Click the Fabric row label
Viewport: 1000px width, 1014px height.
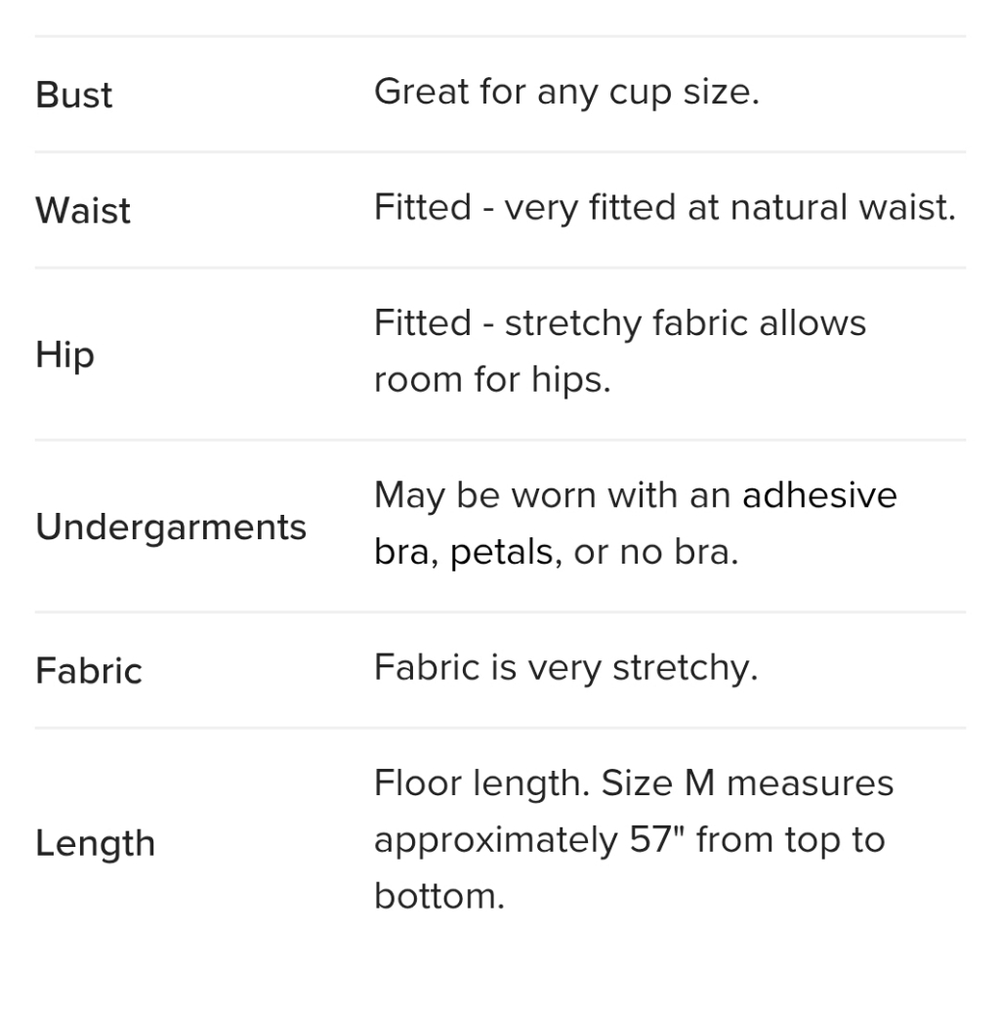pyautogui.click(x=89, y=671)
